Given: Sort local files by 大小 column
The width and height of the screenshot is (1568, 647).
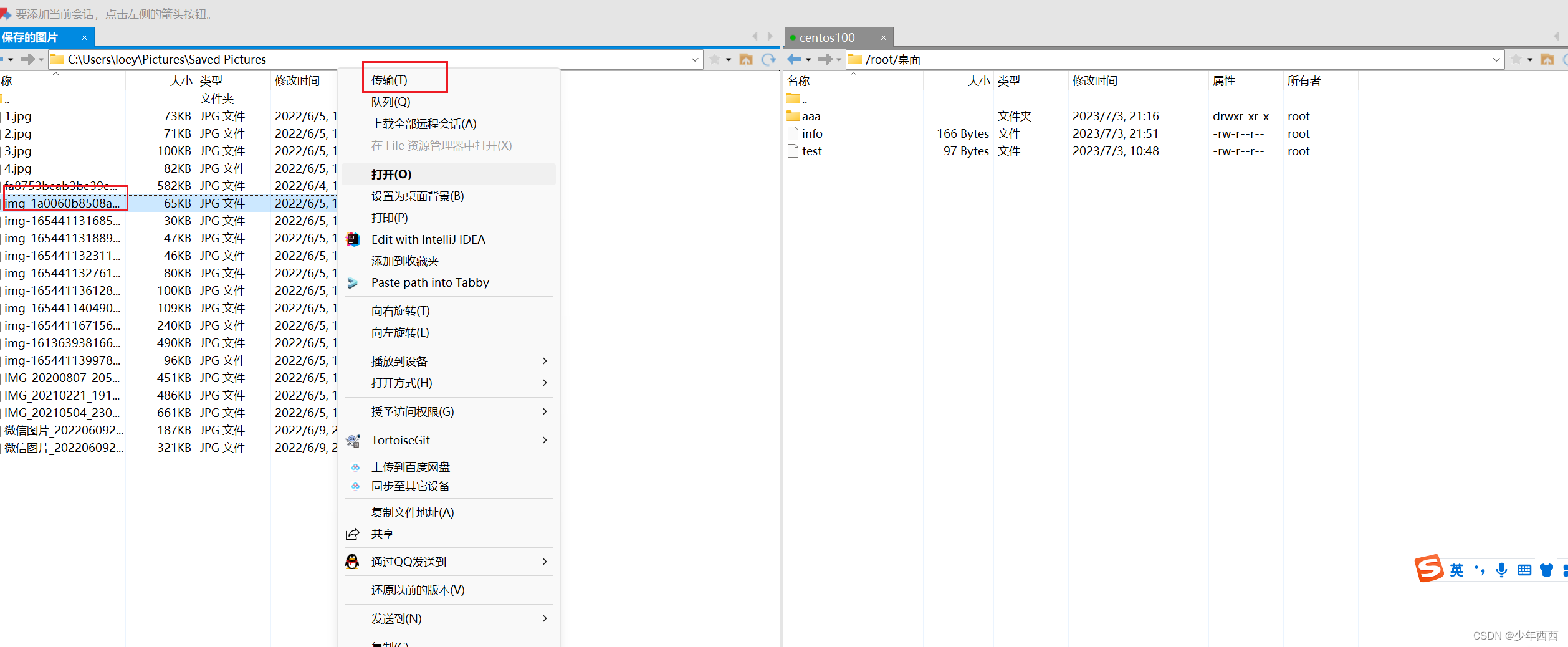Looking at the screenshot, I should click(x=161, y=81).
